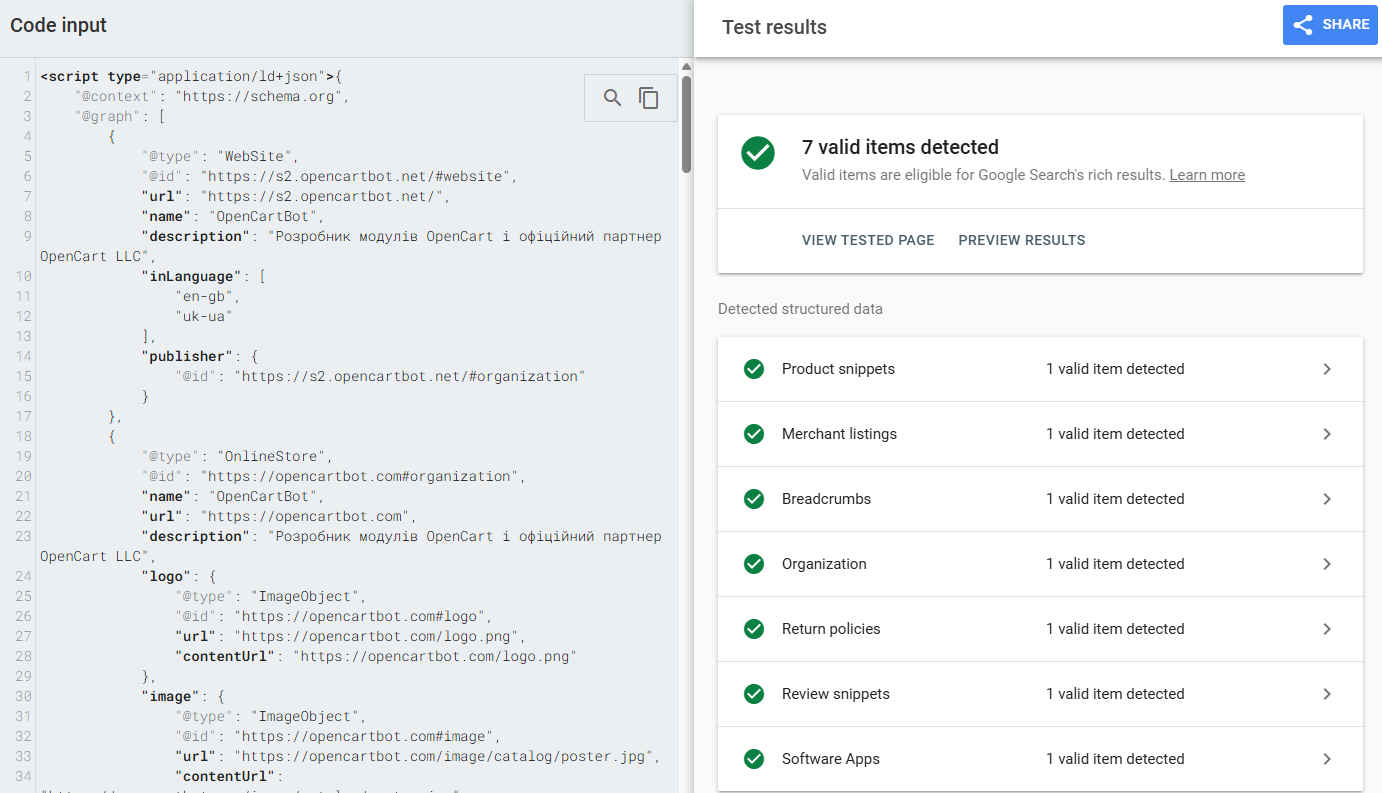Screen dimensions: 1382x793
Task: Click PREVIEW RESULTS
Action: [x=1021, y=240]
